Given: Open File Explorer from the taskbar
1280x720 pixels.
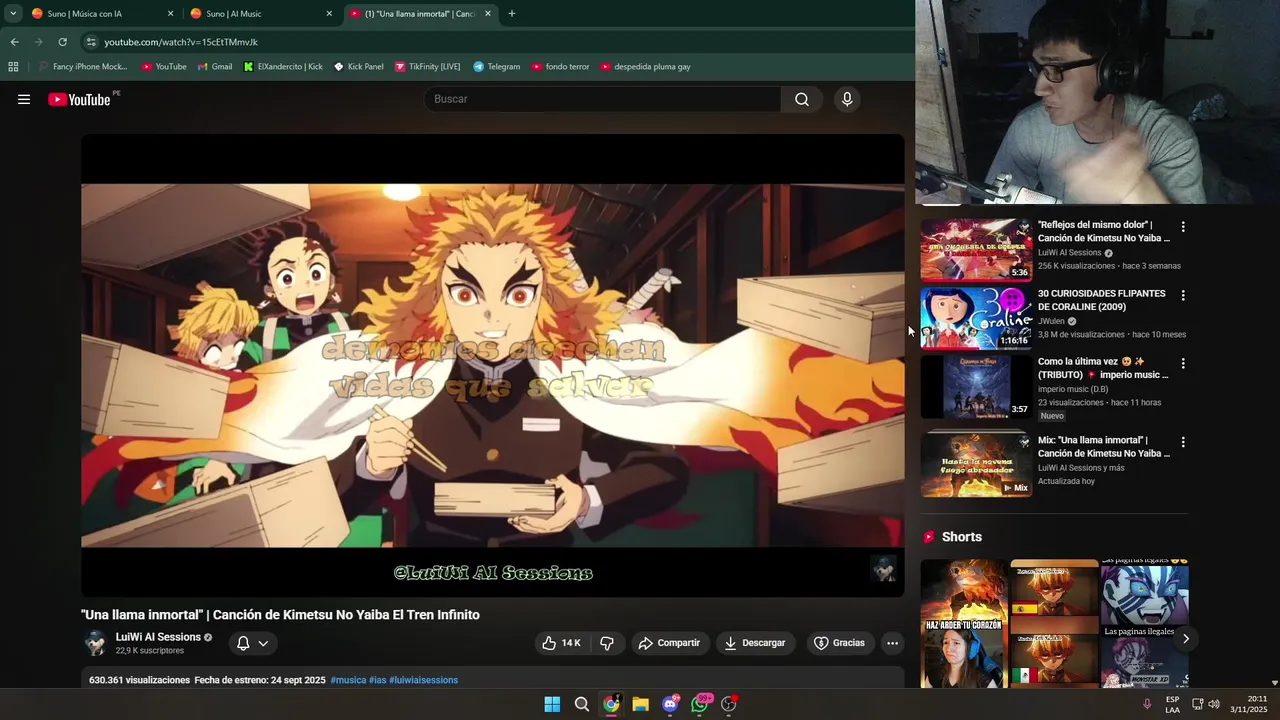Looking at the screenshot, I should click(640, 704).
